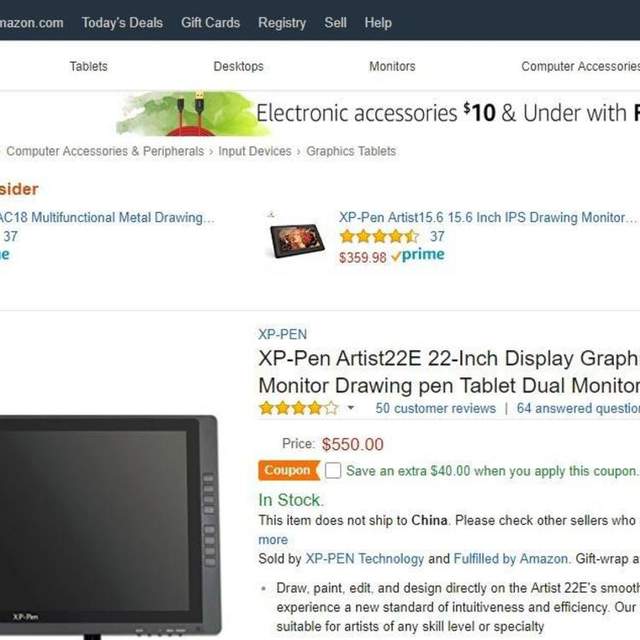Expand shipping notice with the more link

tap(273, 540)
